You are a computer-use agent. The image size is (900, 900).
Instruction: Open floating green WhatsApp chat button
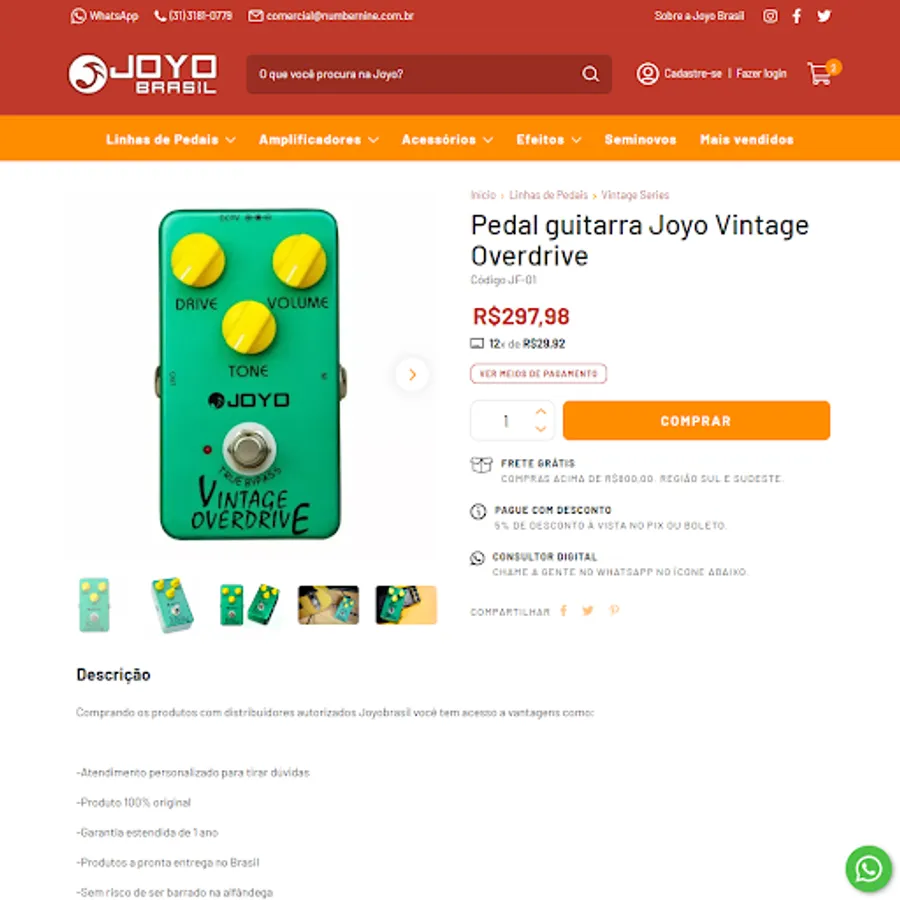[x=868, y=868]
